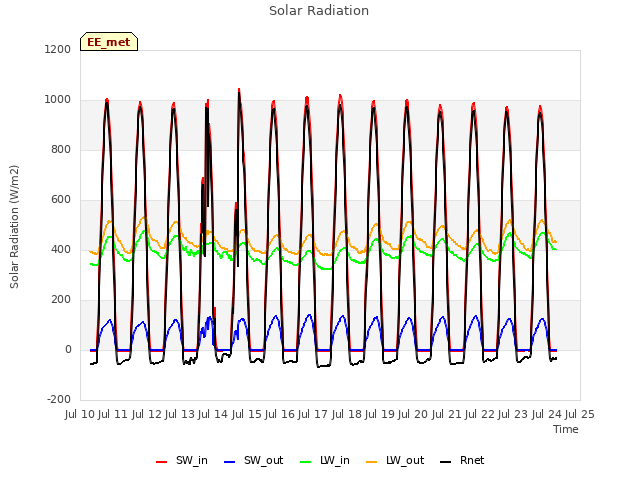Select the LW_out legend entry

(x=395, y=460)
